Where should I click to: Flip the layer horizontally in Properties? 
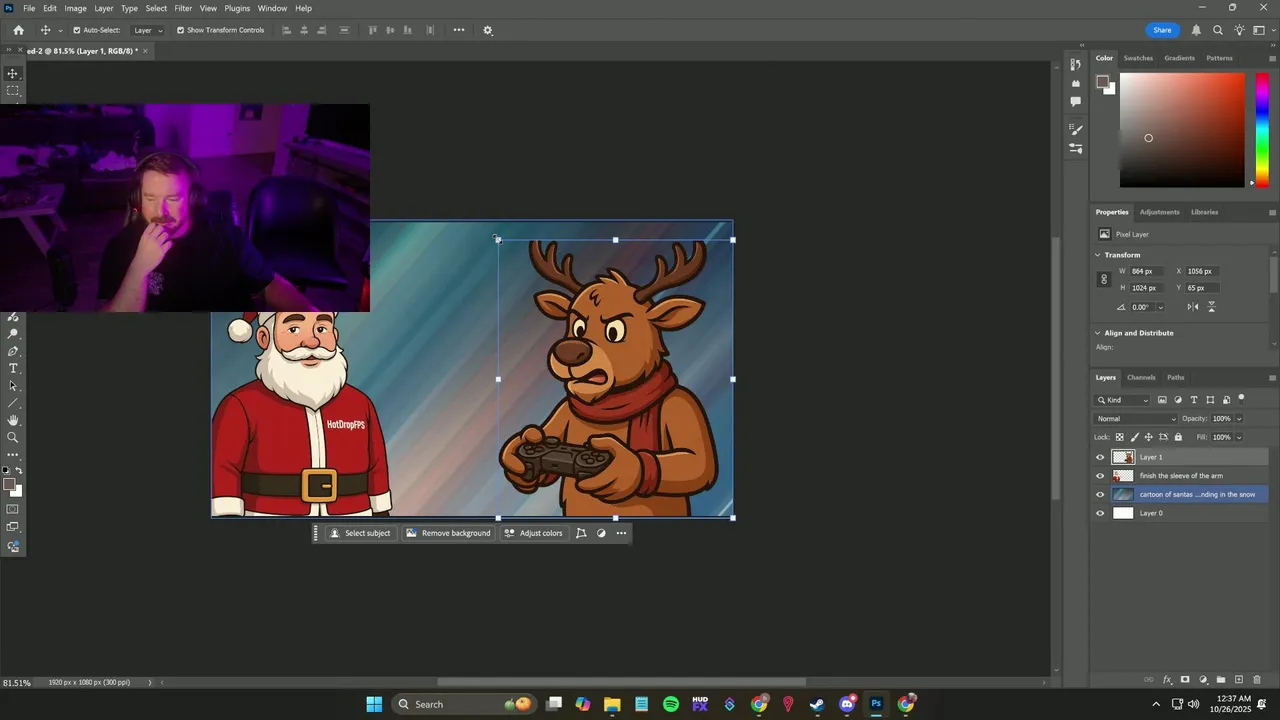1193,307
